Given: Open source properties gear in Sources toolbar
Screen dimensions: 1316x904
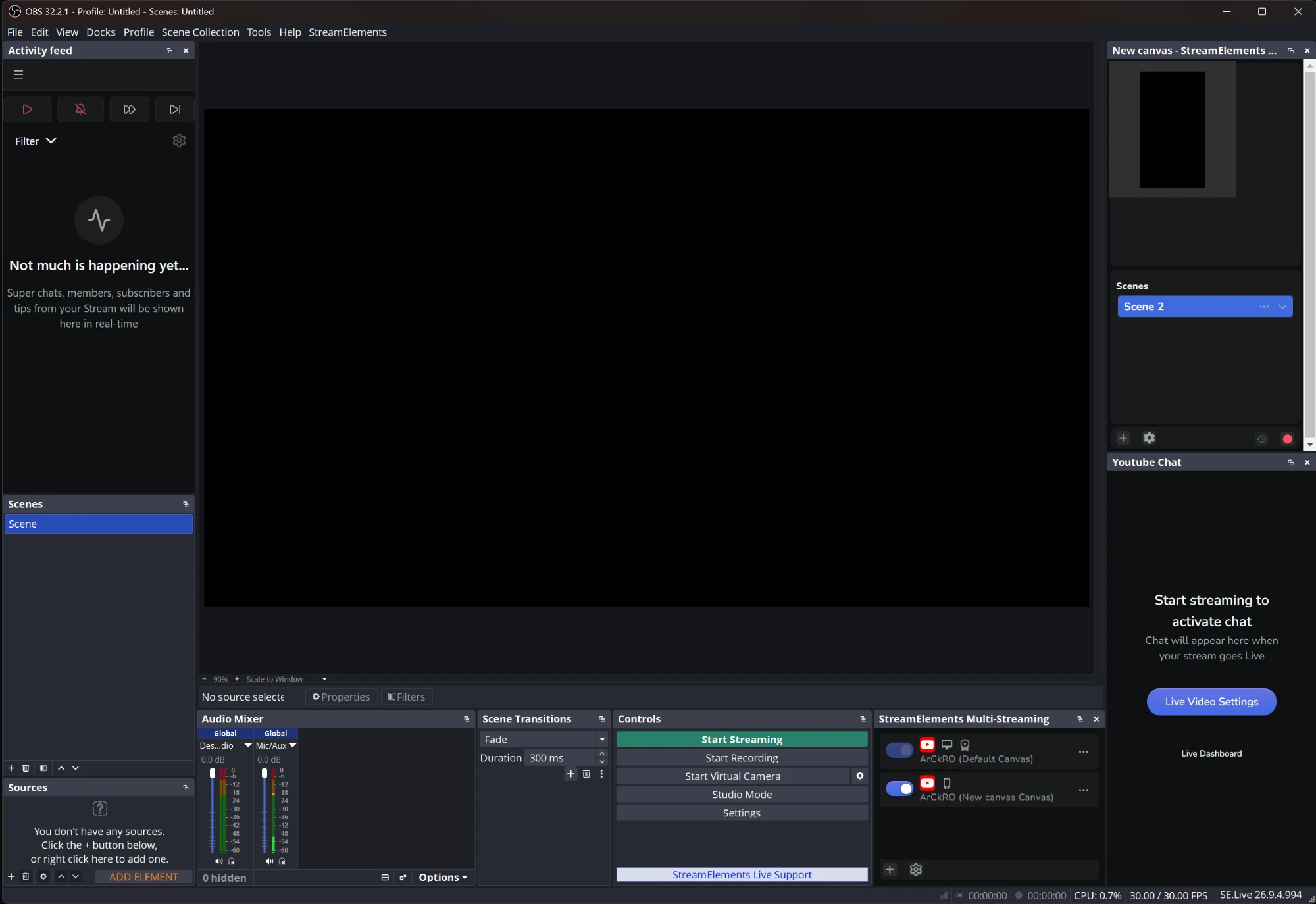Looking at the screenshot, I should [43, 876].
